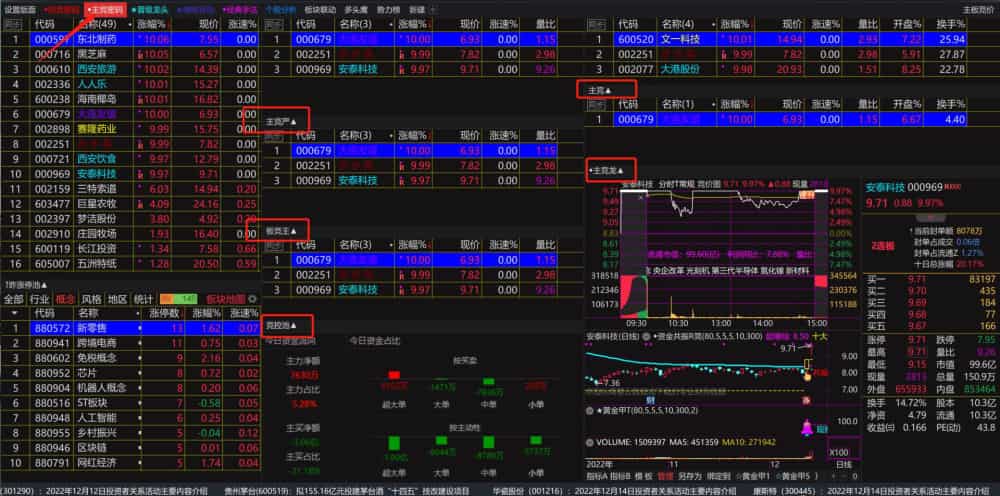The width and height of the screenshot is (1000, 496).
Task: Select the 新零售 sector row
Action: (x=130, y=328)
